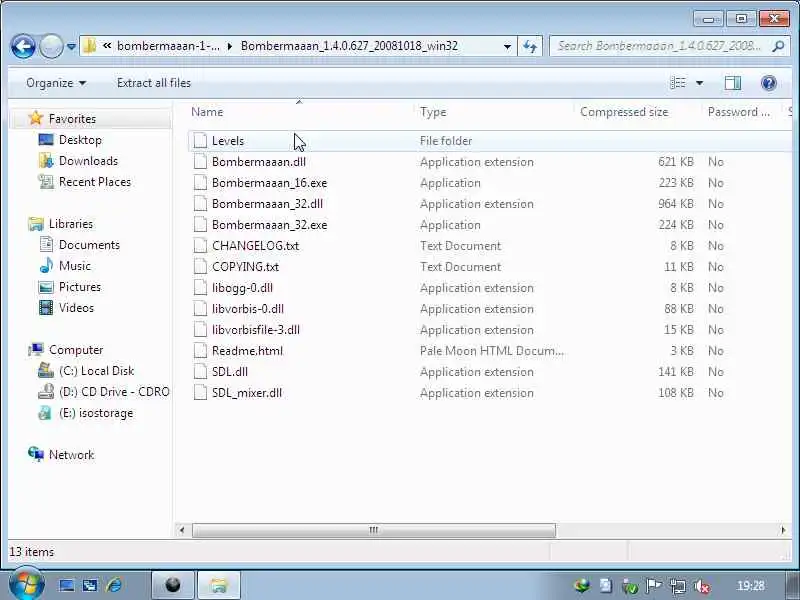Click the horizontal scrollbar thumb
The image size is (800, 600).
click(x=374, y=530)
